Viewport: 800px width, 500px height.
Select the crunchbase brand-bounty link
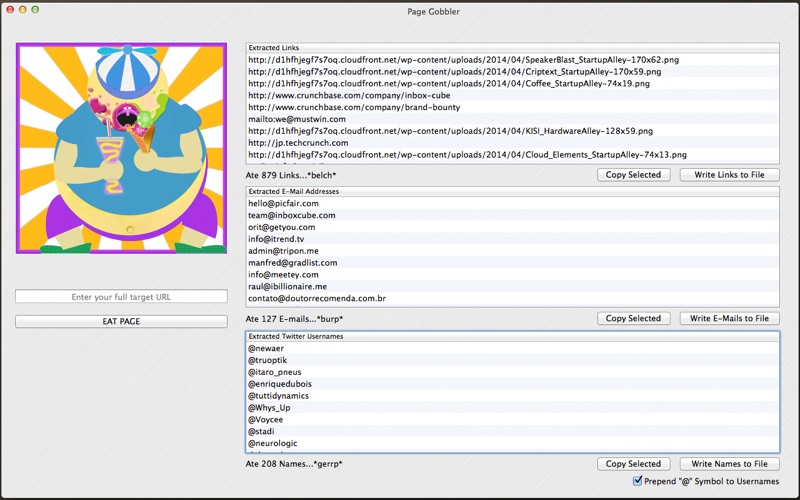click(x=512, y=107)
